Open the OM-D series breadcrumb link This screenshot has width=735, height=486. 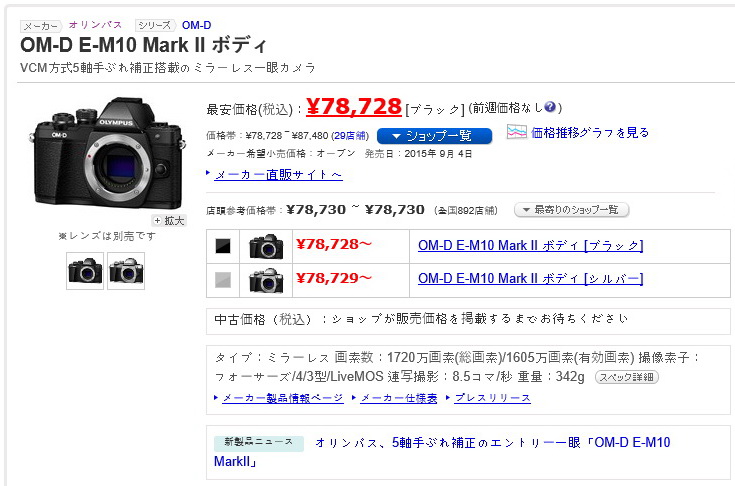[x=196, y=25]
